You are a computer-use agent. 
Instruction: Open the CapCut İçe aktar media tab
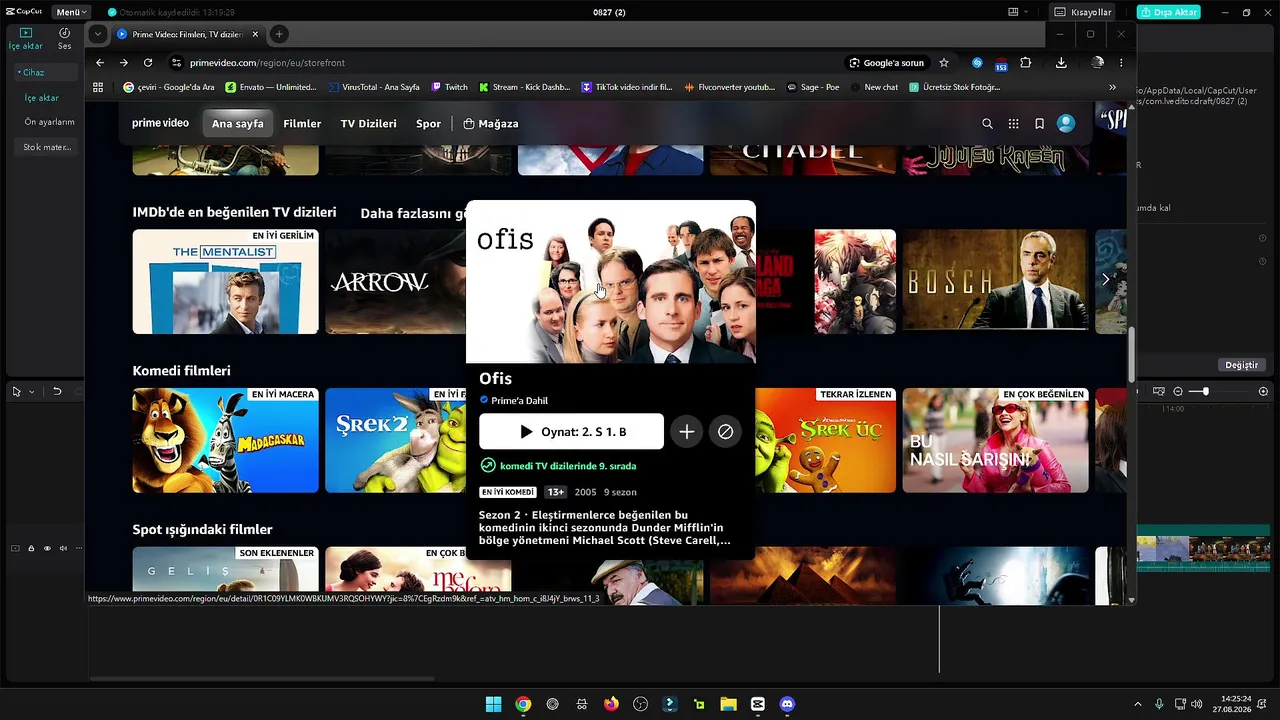point(26,39)
